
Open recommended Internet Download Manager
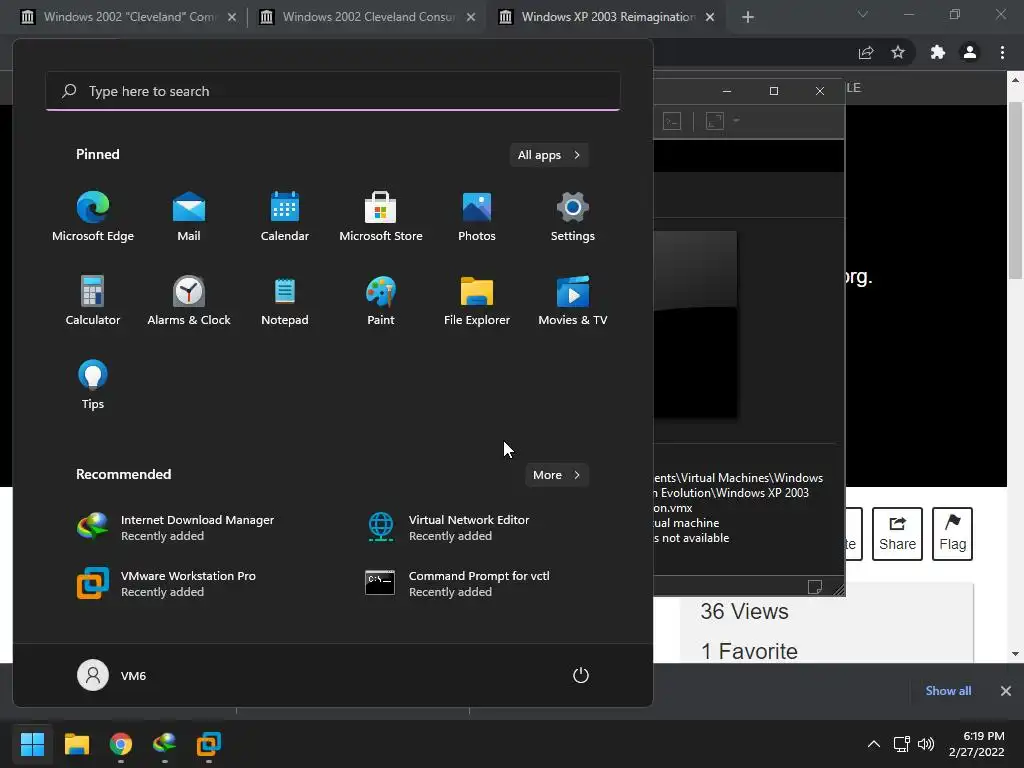pos(176,527)
